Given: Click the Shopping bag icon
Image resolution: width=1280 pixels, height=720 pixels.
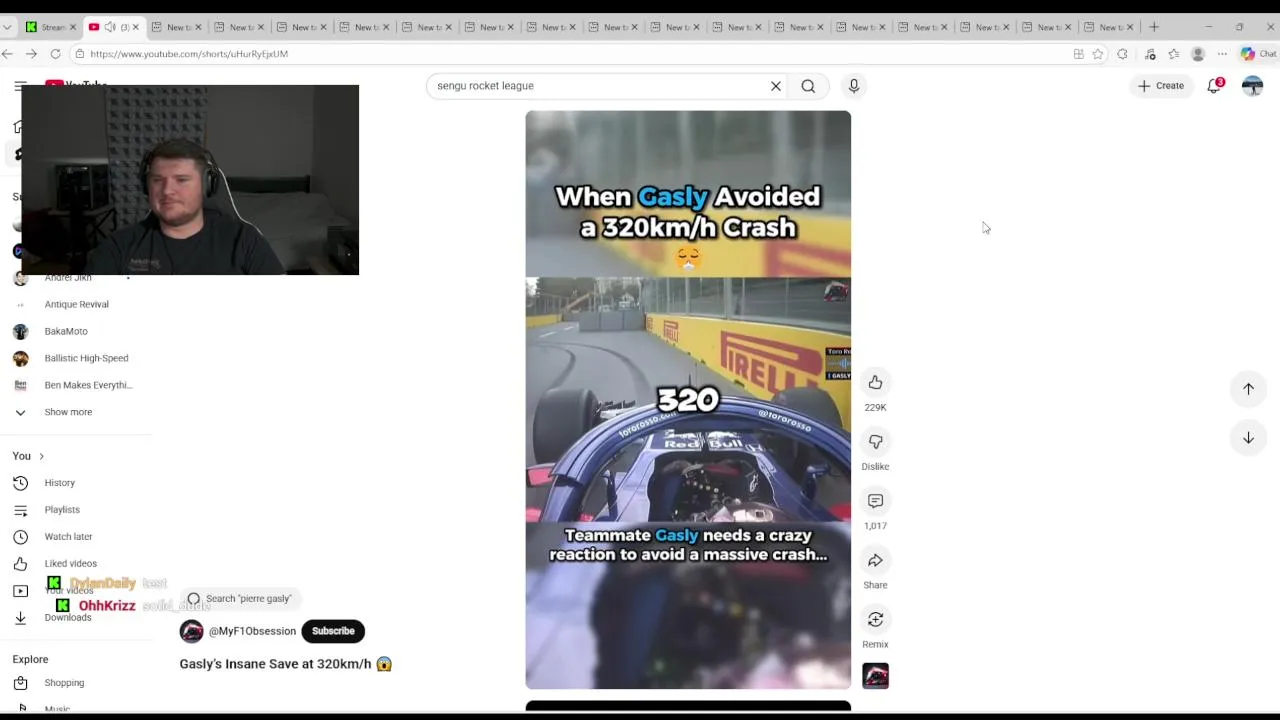Looking at the screenshot, I should 20,683.
